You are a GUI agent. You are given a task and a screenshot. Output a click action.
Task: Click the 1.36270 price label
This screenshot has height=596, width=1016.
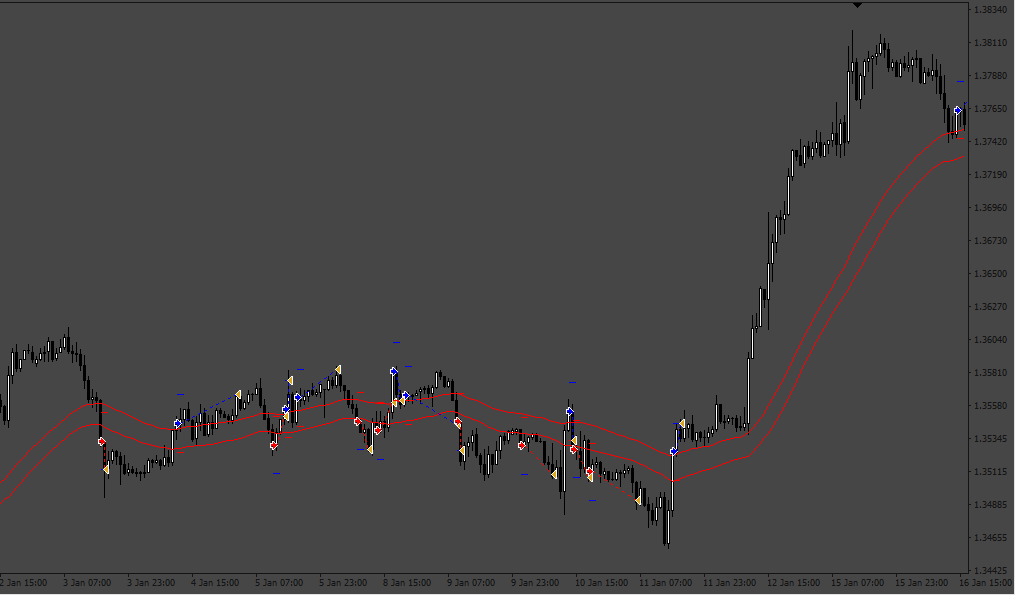(989, 307)
